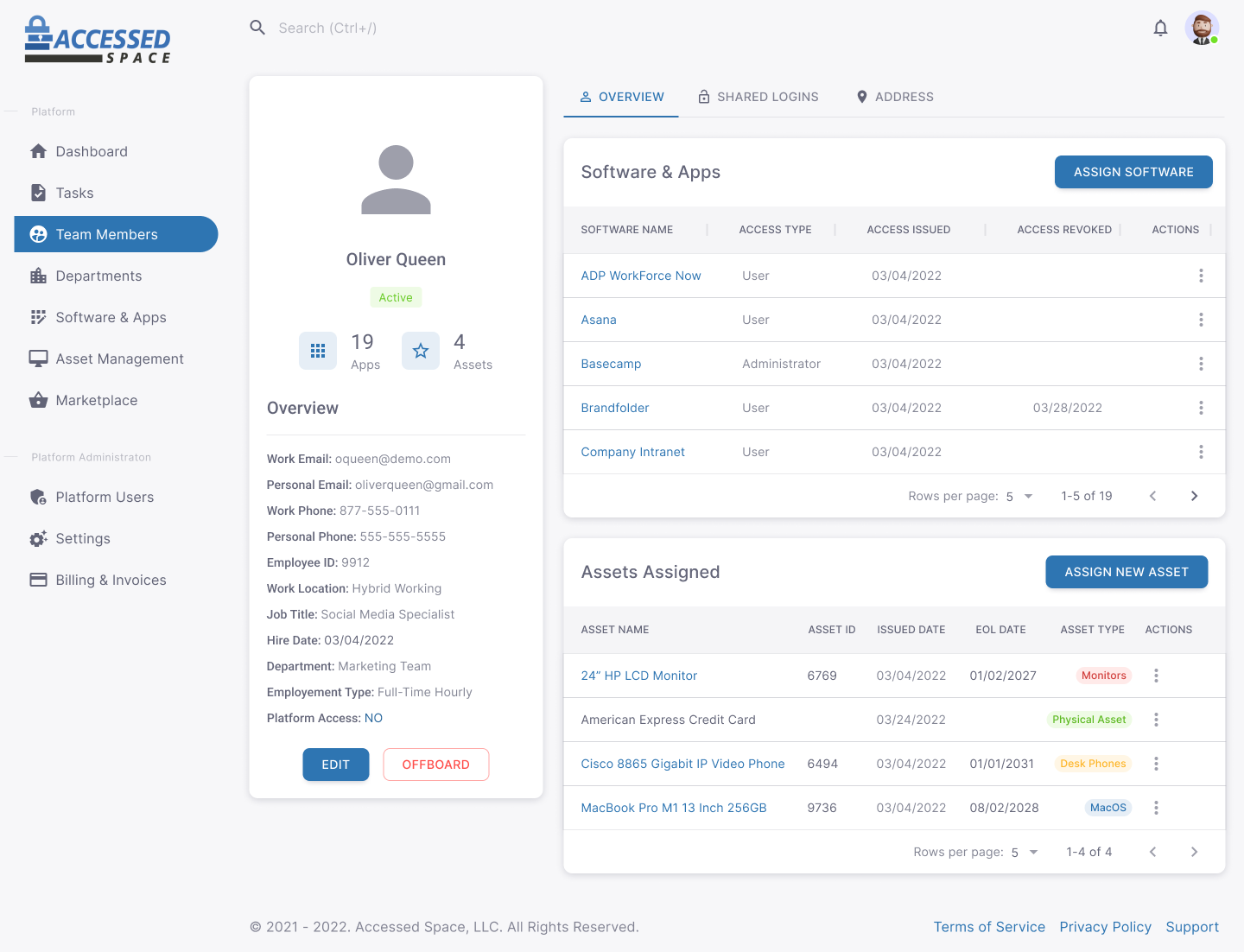The image size is (1244, 952).
Task: Switch to the Address tab
Action: [x=894, y=97]
